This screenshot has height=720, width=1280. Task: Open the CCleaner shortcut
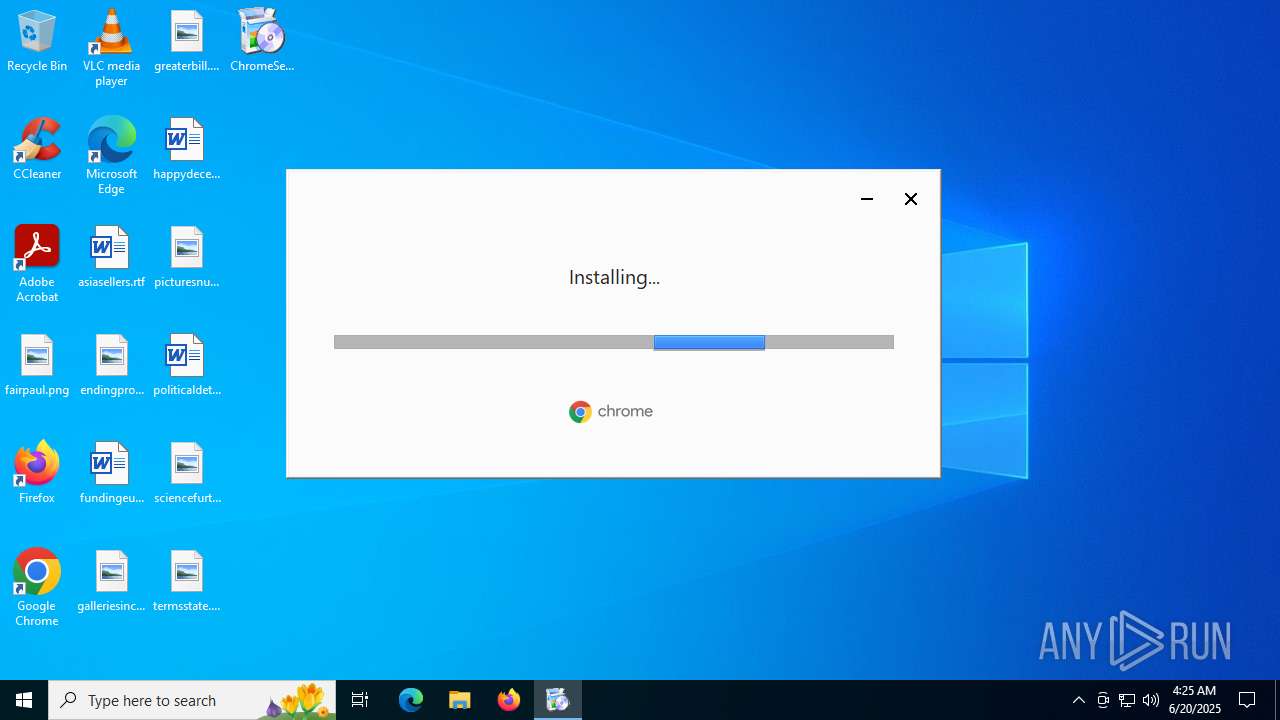tap(37, 150)
